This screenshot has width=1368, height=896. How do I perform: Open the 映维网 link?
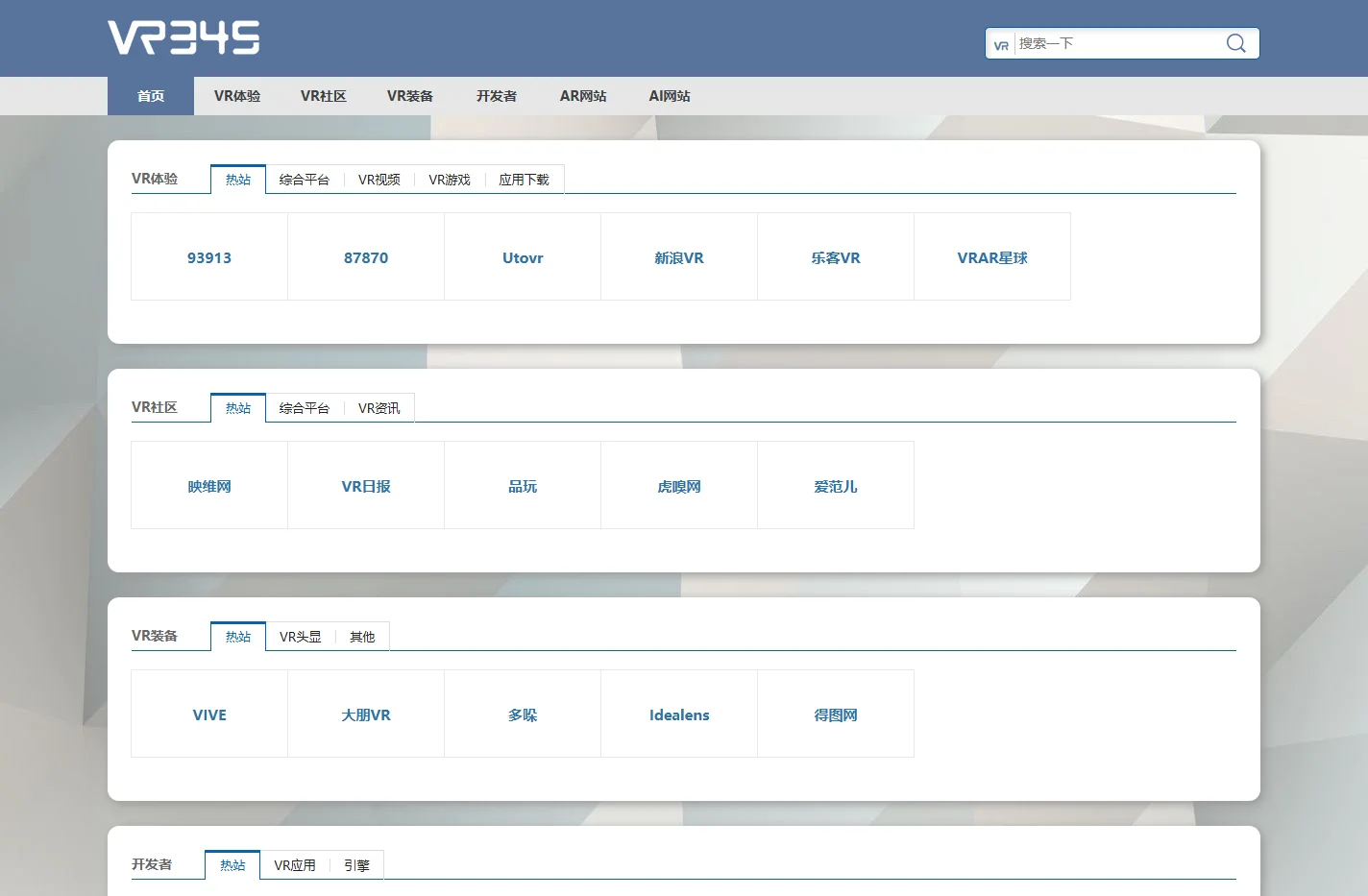pos(209,486)
